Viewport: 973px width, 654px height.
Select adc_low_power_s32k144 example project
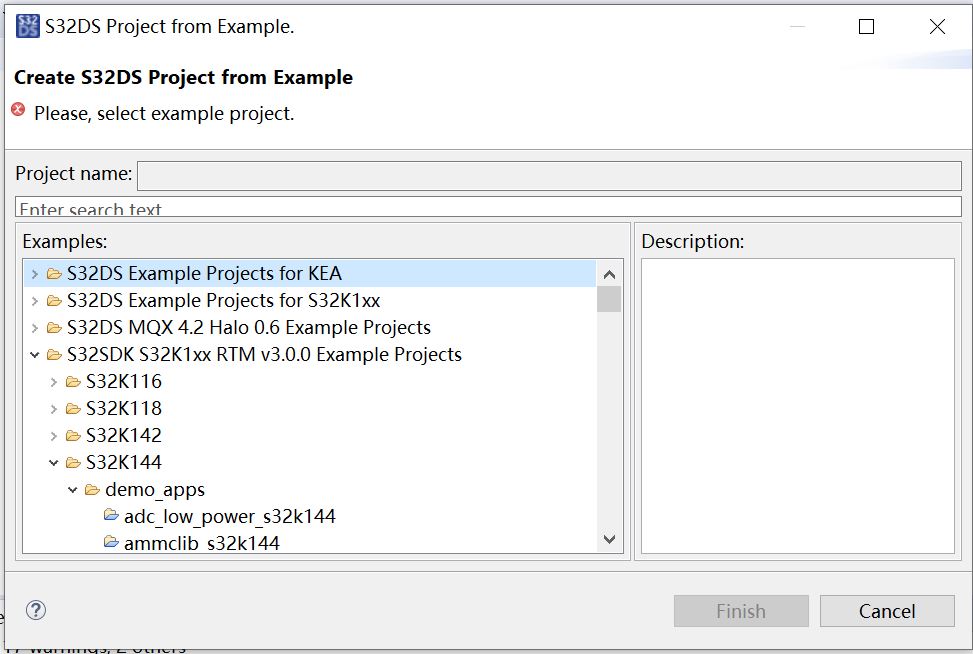229,516
